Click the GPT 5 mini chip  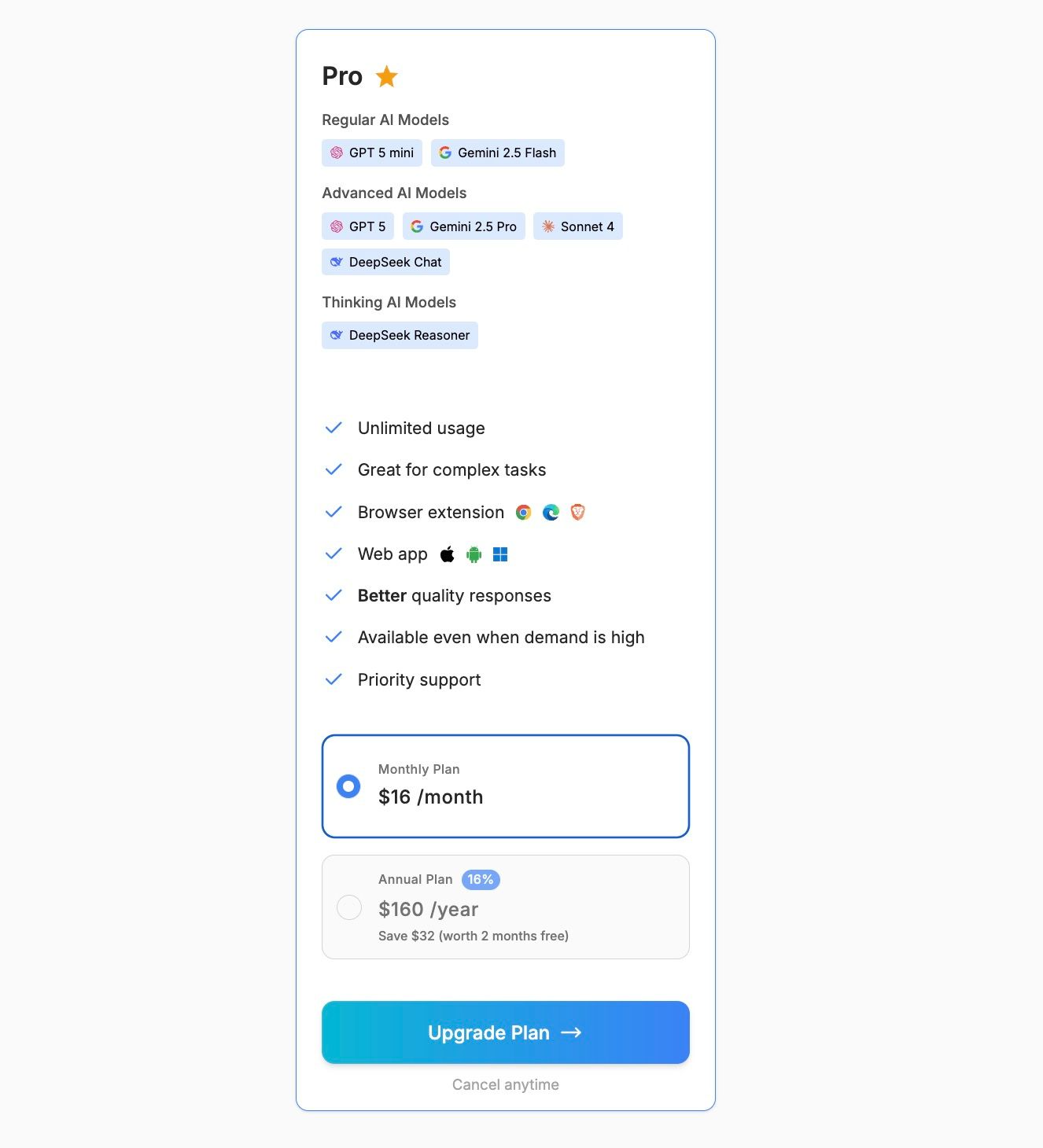coord(371,153)
